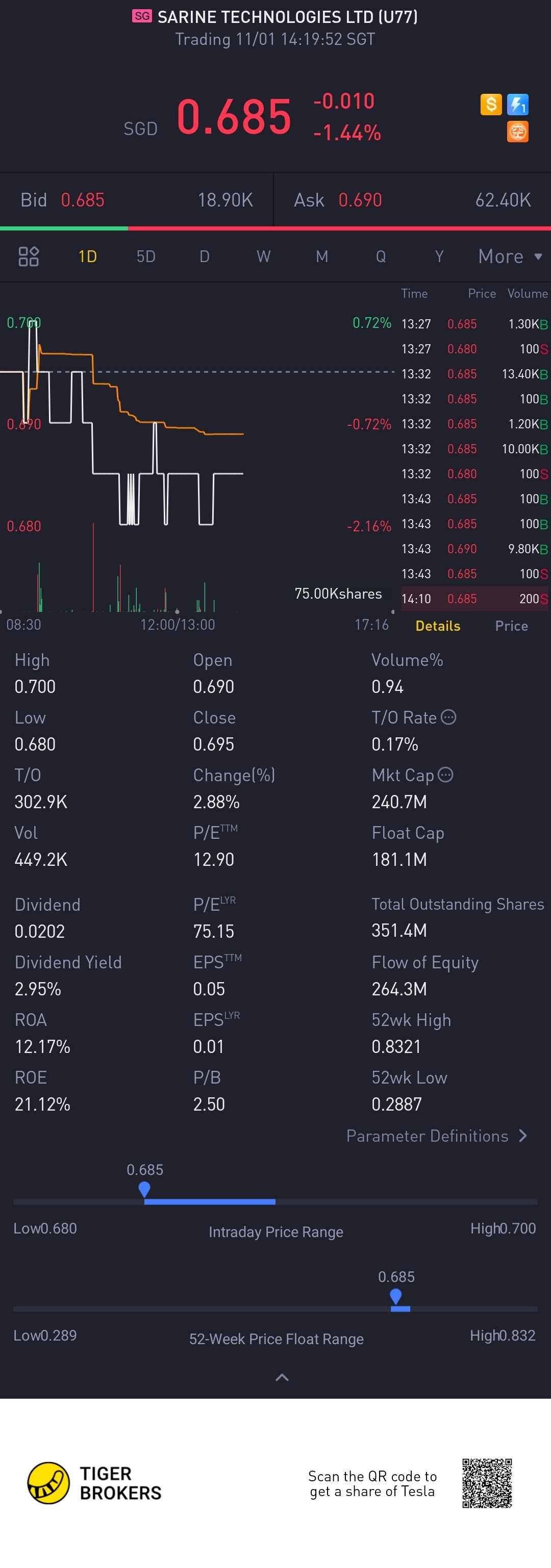Tap the ROE value 21.12%
Viewport: 551px width, 1568px height.
(x=42, y=1104)
